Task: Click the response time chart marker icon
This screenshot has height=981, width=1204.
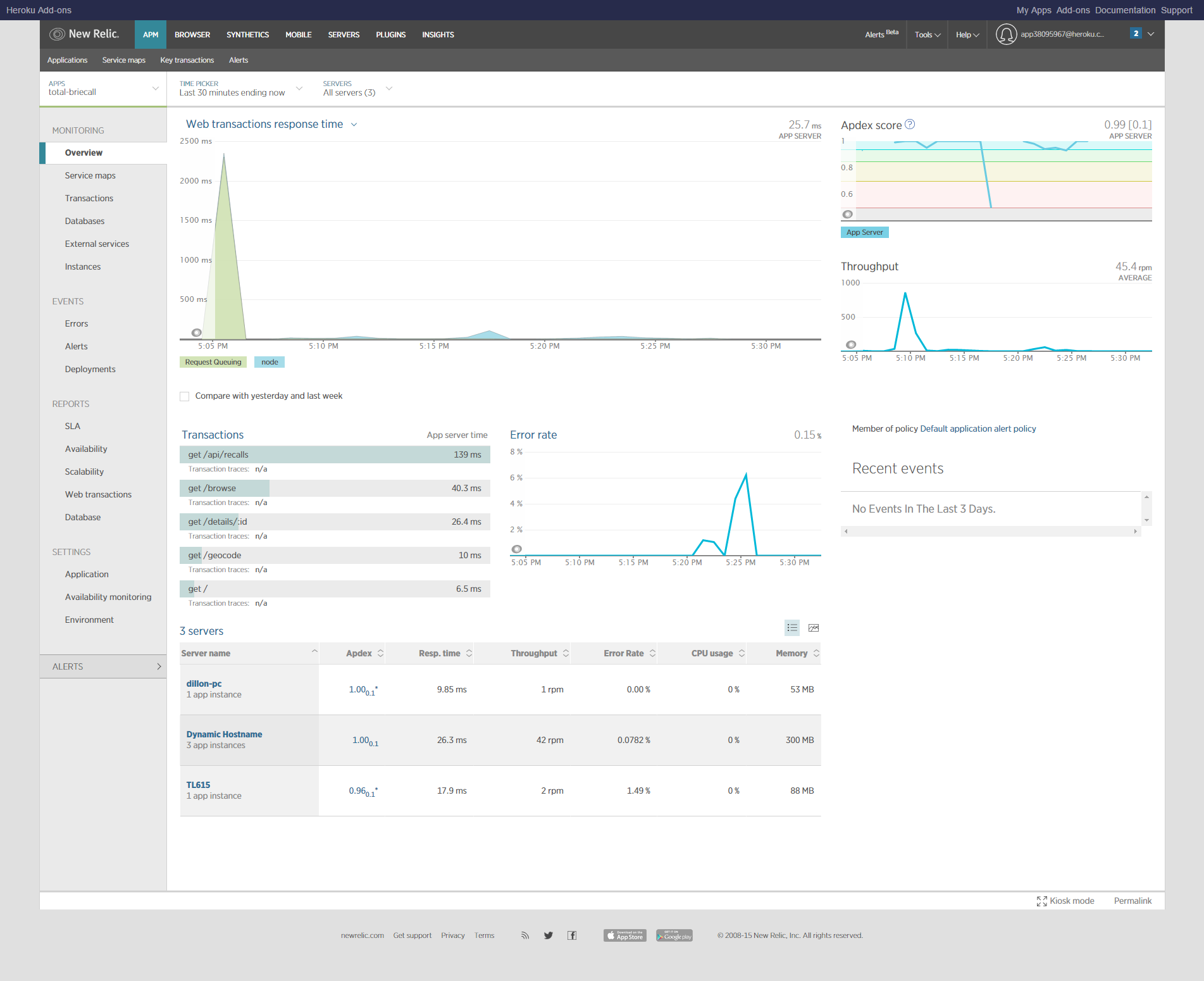Action: point(197,332)
